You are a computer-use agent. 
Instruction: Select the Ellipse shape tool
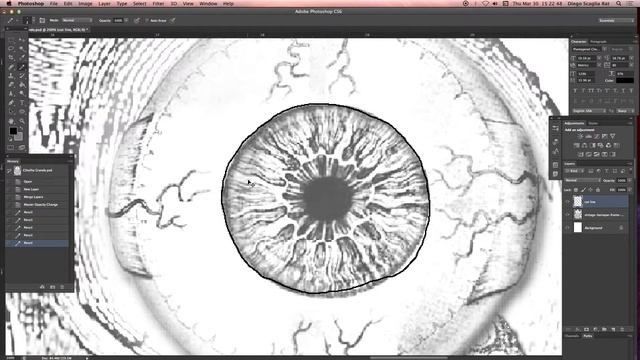click(22, 111)
